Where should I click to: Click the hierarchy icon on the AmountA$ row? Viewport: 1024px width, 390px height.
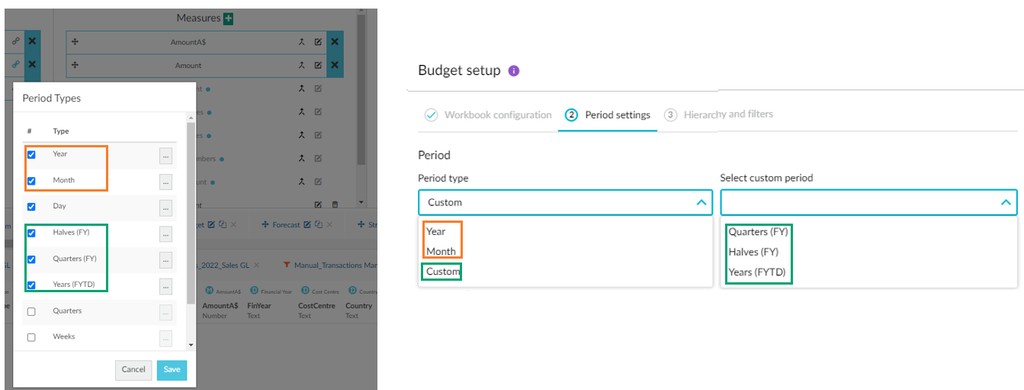click(x=302, y=42)
